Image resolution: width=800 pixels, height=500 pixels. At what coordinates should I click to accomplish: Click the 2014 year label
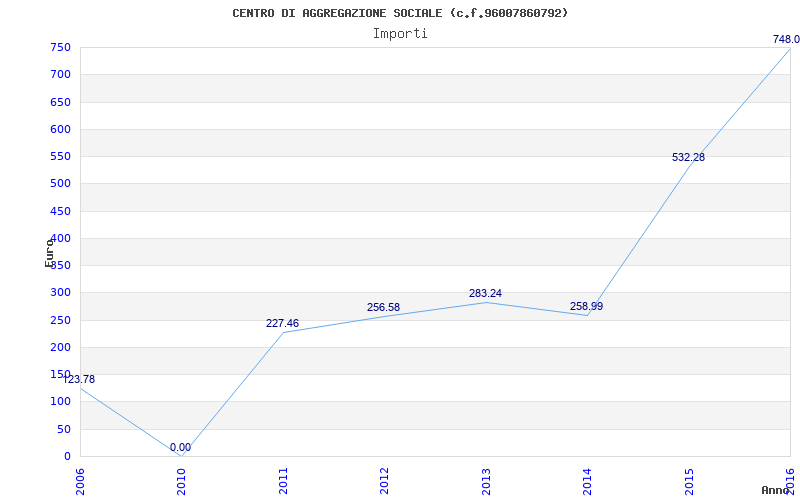(x=588, y=481)
